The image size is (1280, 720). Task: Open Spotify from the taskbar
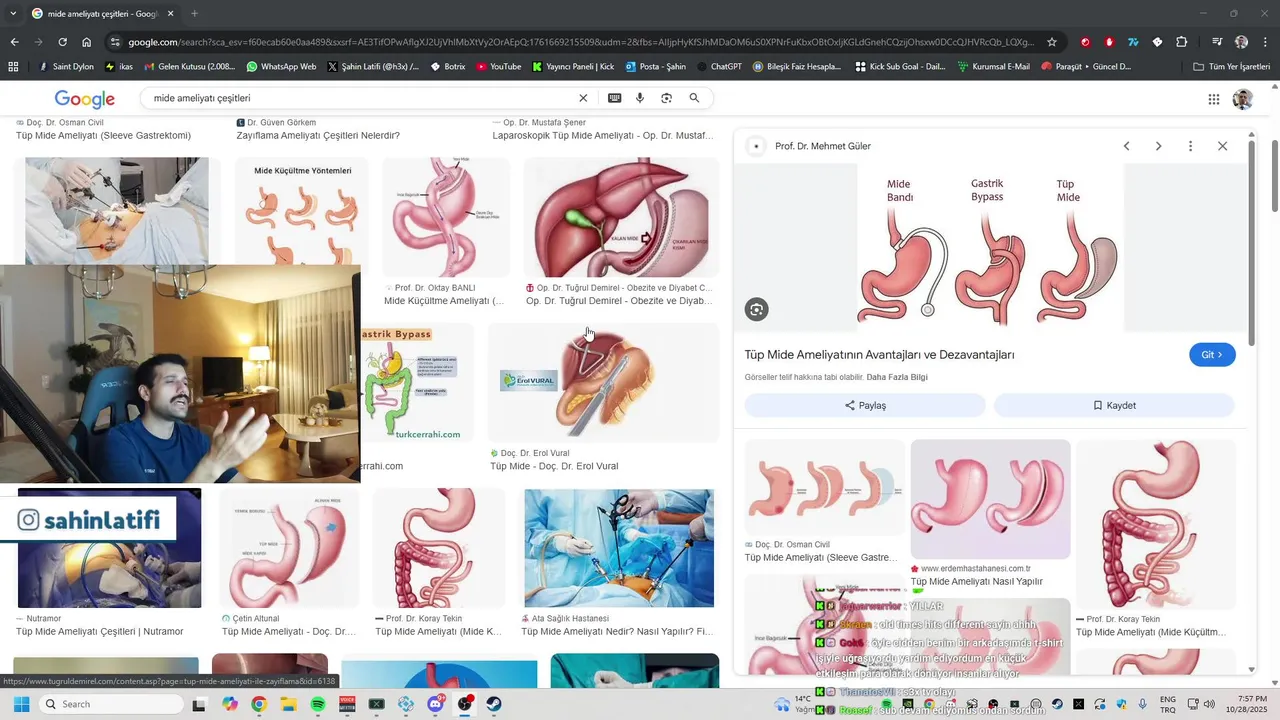point(318,704)
